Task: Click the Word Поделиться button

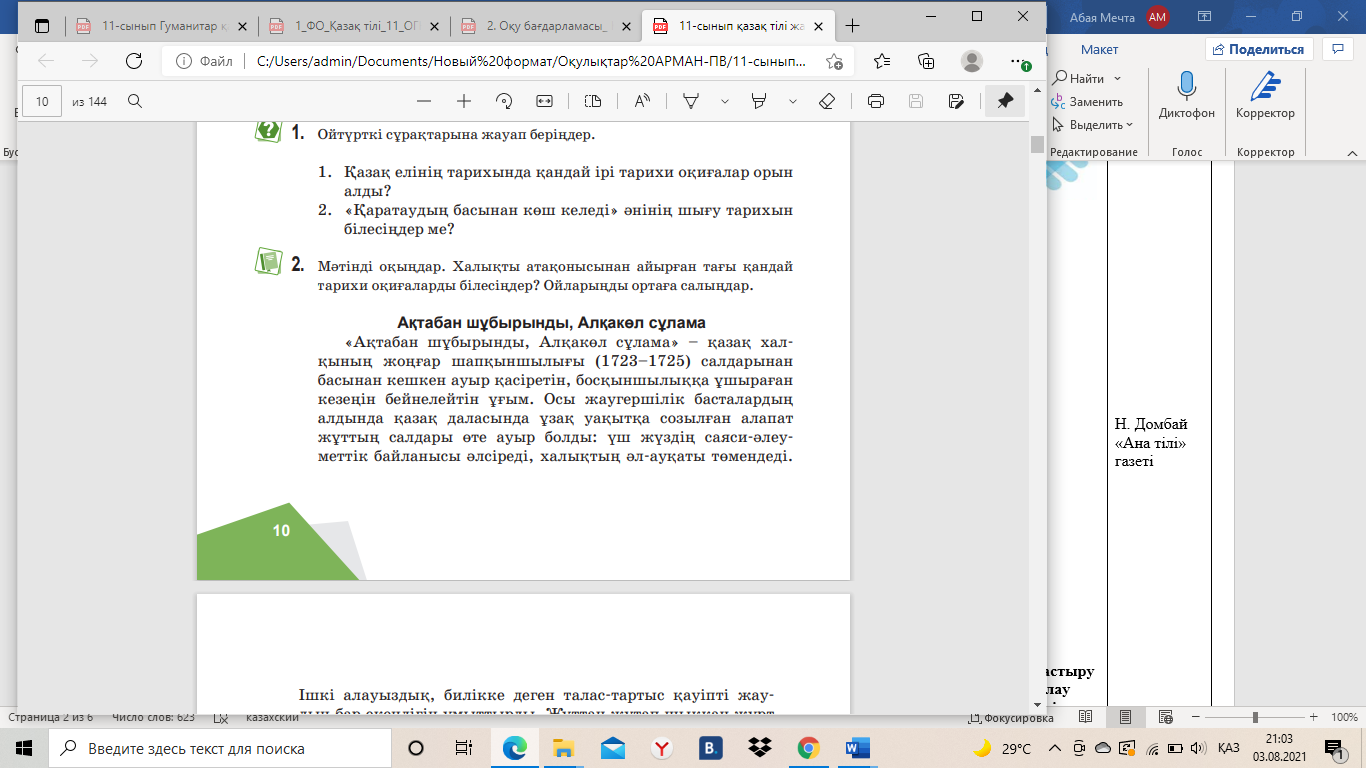Action: click(1258, 49)
